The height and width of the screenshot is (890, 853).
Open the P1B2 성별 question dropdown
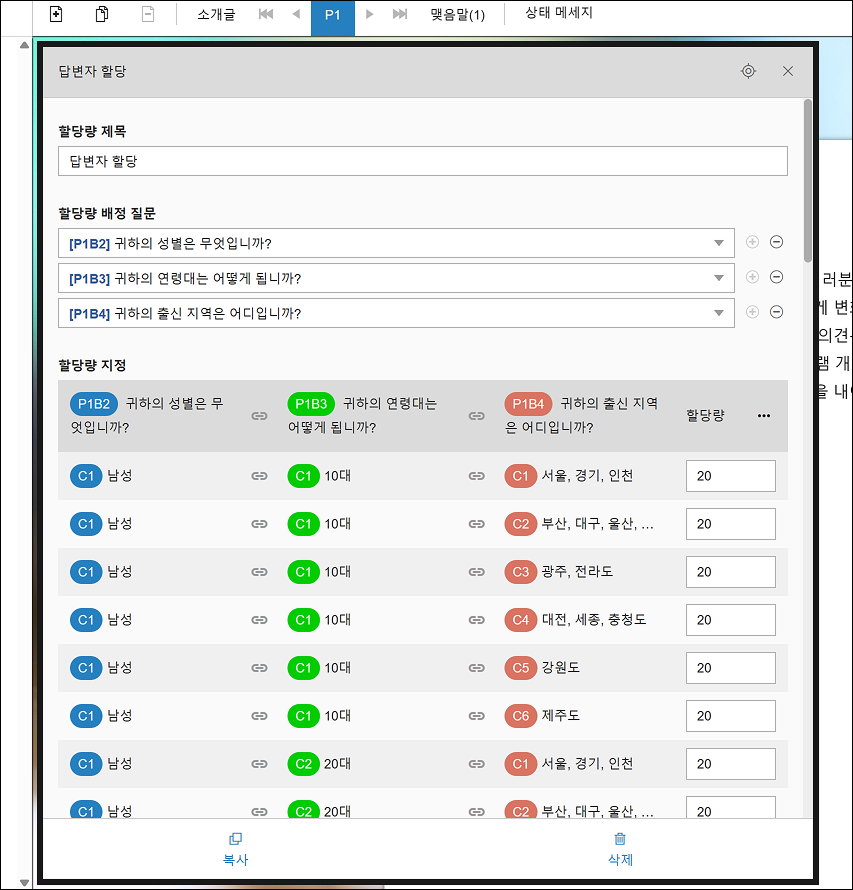[396, 243]
